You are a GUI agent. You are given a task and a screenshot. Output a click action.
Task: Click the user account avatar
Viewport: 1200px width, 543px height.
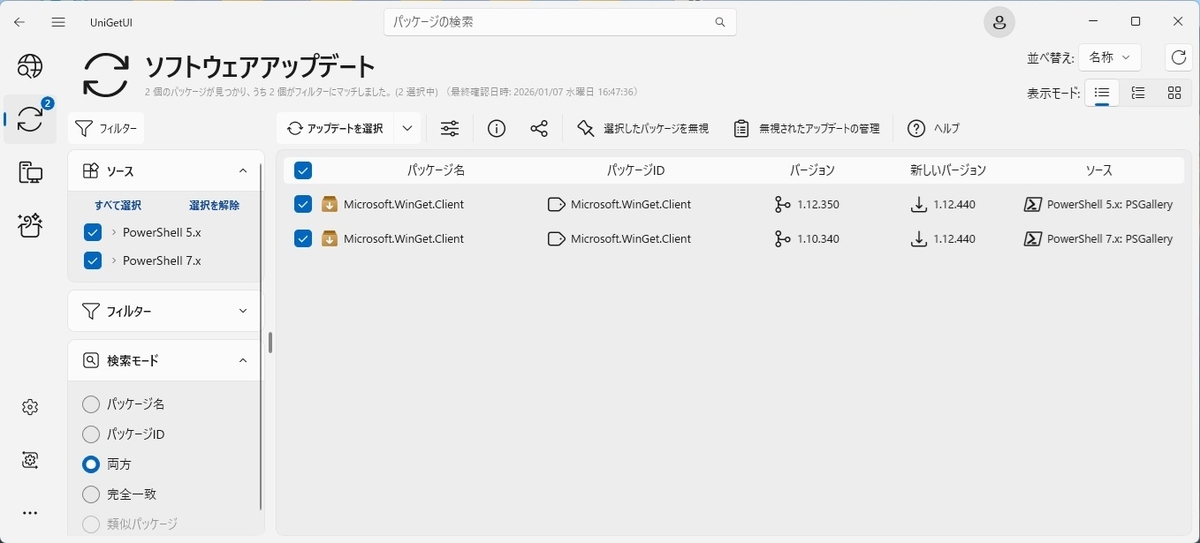[x=1000, y=22]
